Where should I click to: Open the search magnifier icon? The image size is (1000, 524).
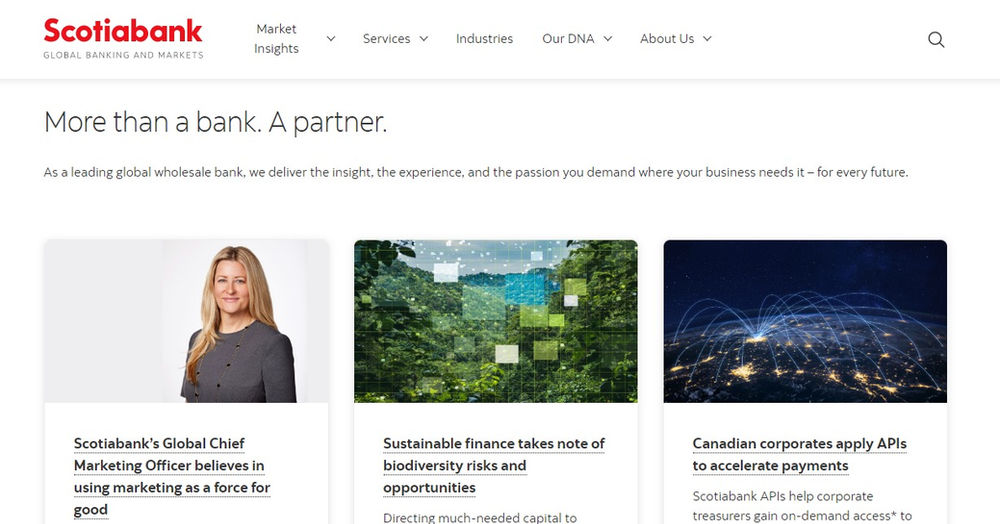[x=936, y=40]
